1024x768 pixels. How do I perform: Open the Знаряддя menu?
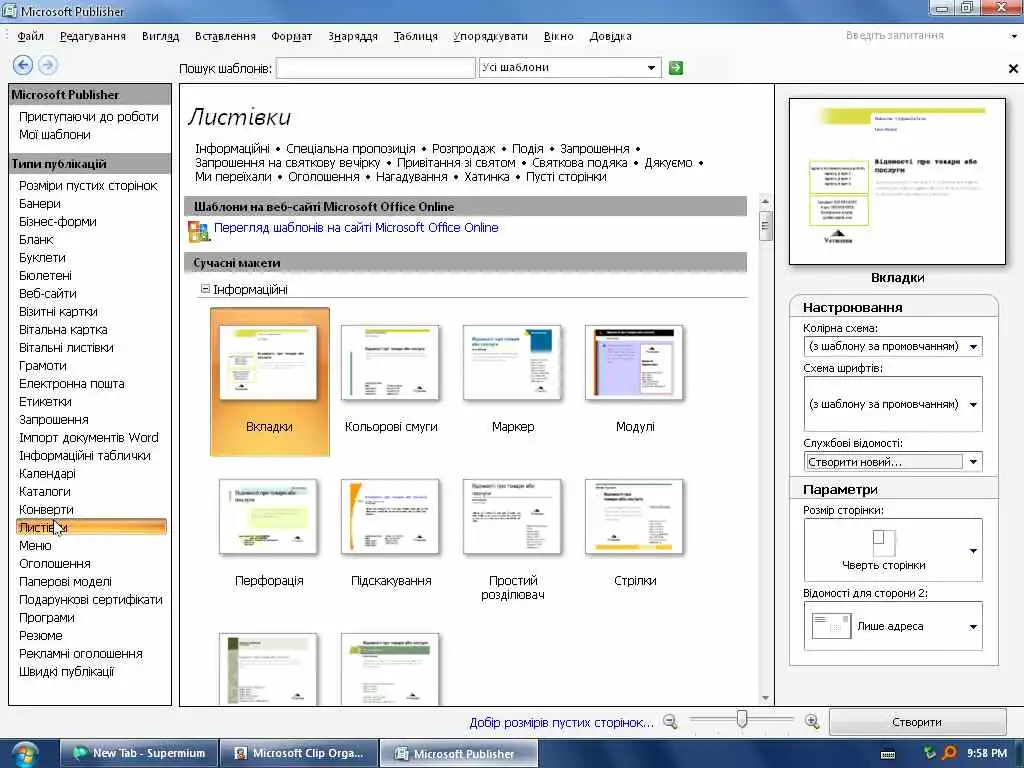353,36
